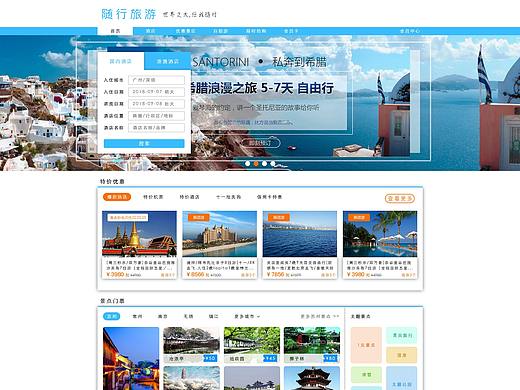Select the third carousel indicator dot
Viewport: 520px width, 390px height.
264,164
